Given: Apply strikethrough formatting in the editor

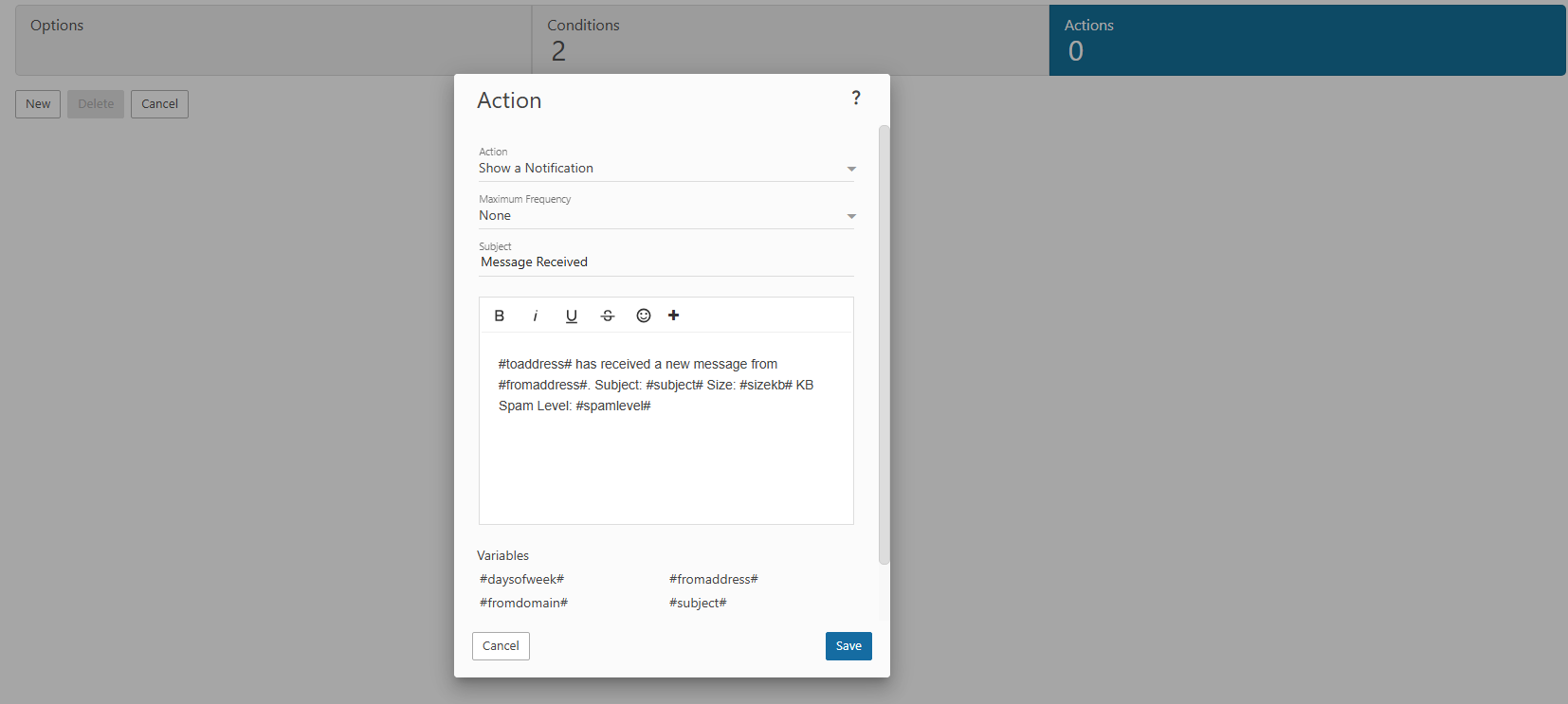Looking at the screenshot, I should coord(608,316).
